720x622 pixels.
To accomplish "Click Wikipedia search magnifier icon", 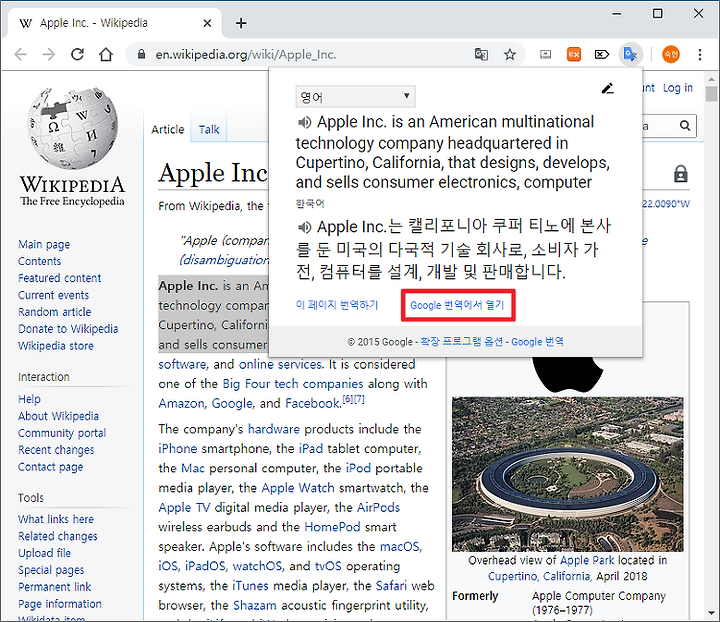I will point(685,125).
